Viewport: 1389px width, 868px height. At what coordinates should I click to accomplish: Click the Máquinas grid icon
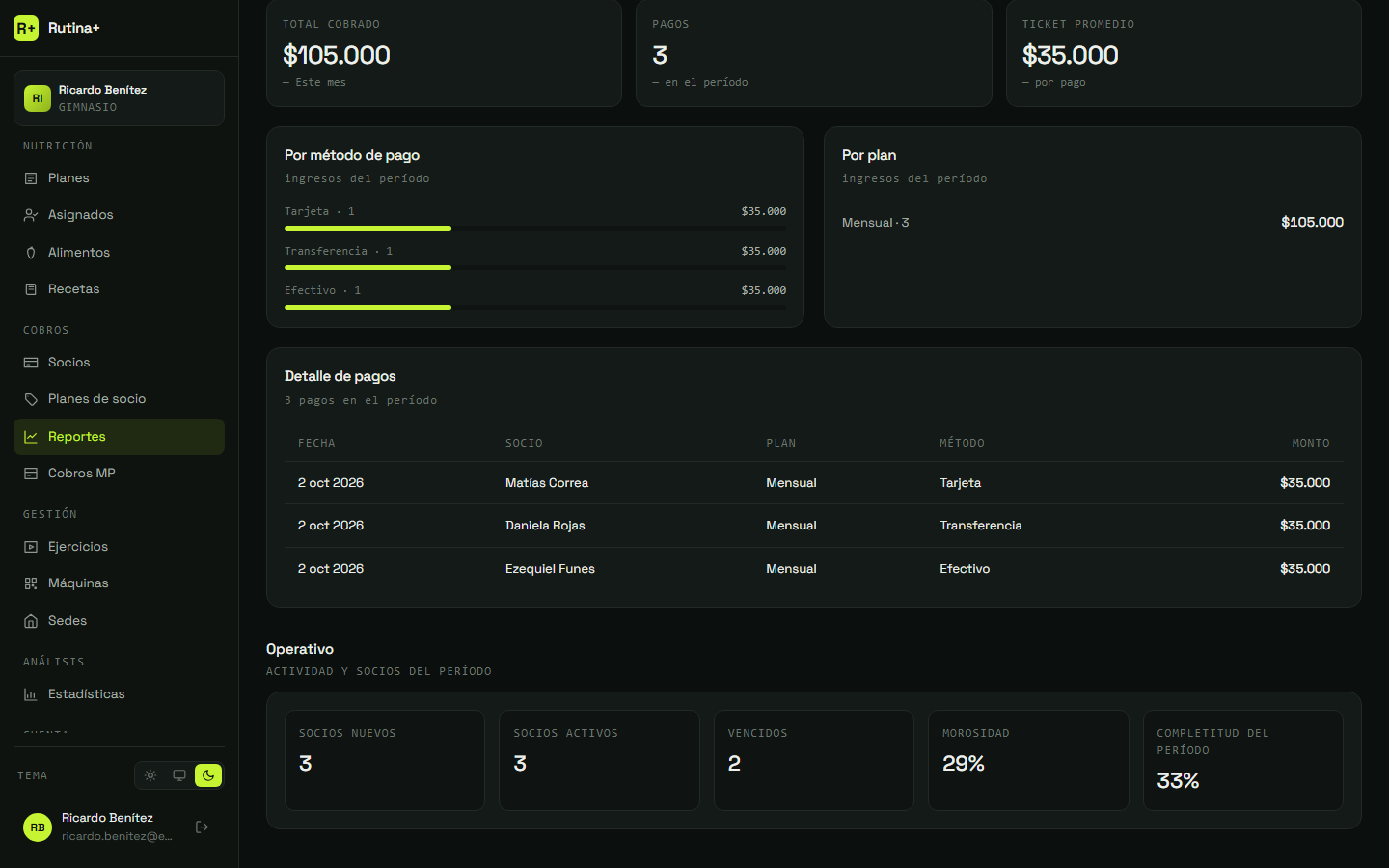point(31,583)
